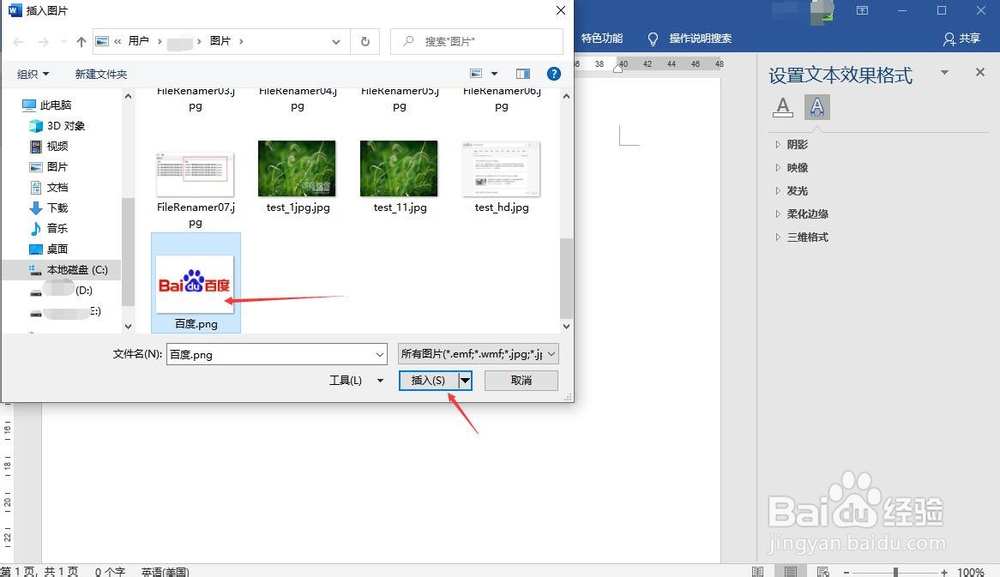Click the file name input field
Viewport: 1000px width, 577px height.
(271, 354)
